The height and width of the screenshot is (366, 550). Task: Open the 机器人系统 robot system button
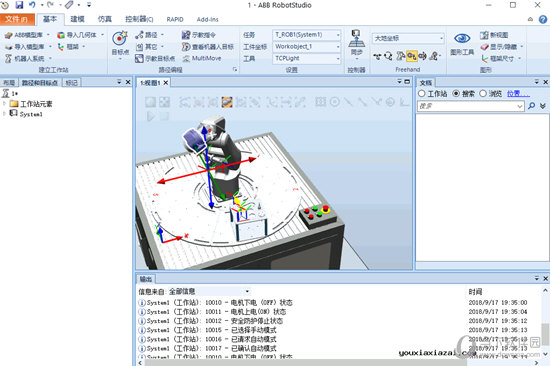click(x=28, y=58)
